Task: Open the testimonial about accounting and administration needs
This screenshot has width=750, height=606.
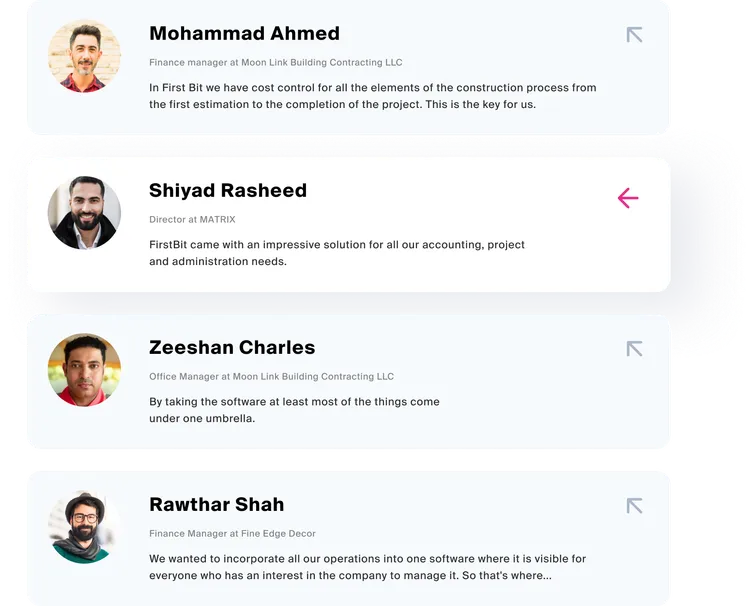Action: click(337, 253)
